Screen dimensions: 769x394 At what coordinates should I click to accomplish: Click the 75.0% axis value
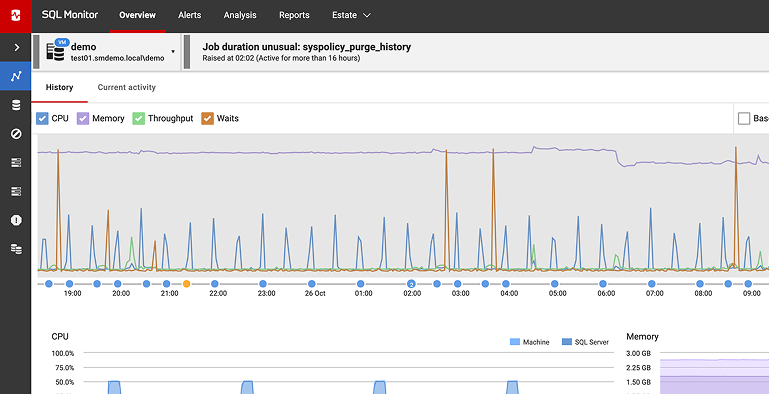64,368
